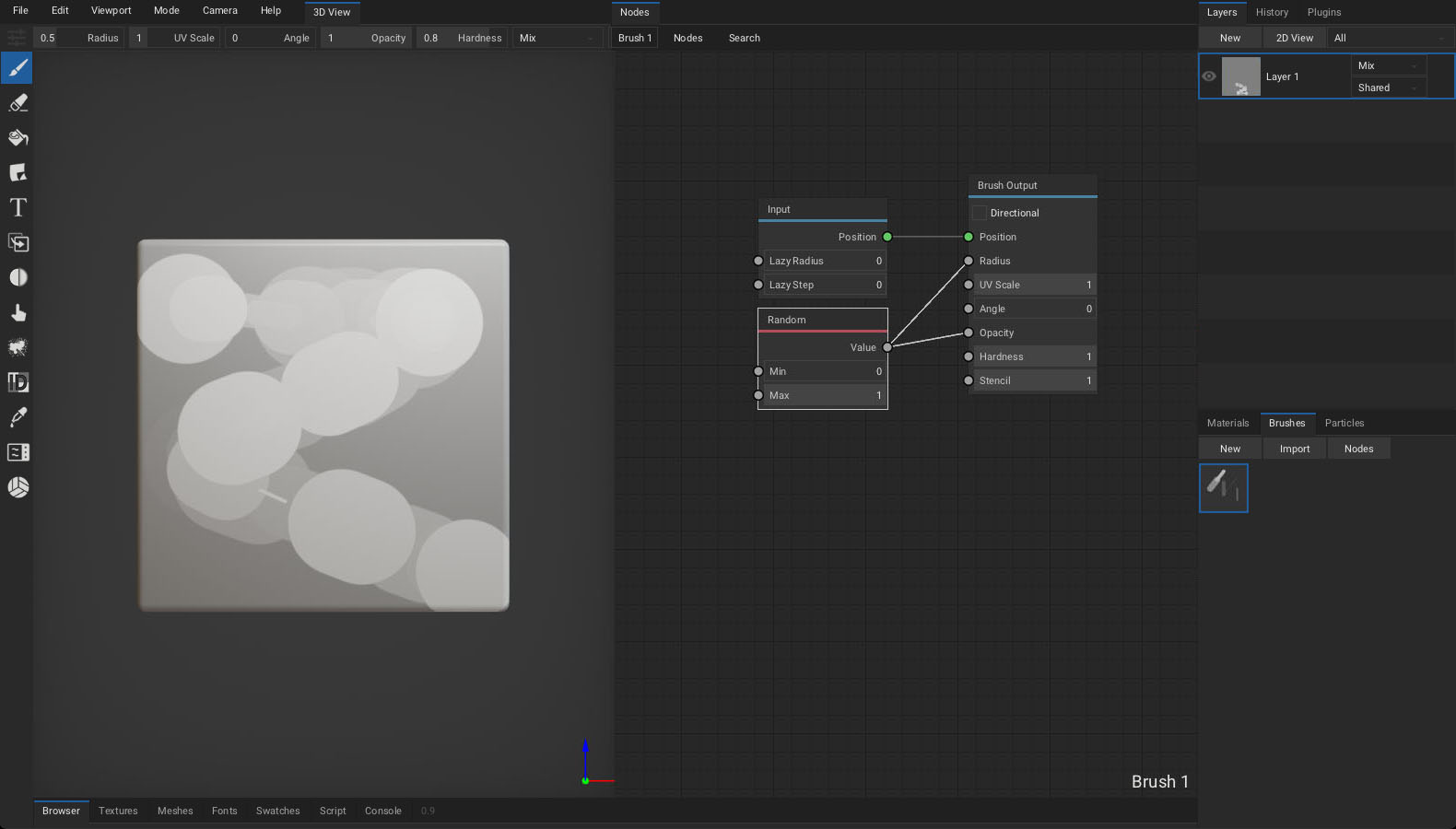Select the Eraser tool
This screenshot has height=829, width=1456.
pos(18,103)
